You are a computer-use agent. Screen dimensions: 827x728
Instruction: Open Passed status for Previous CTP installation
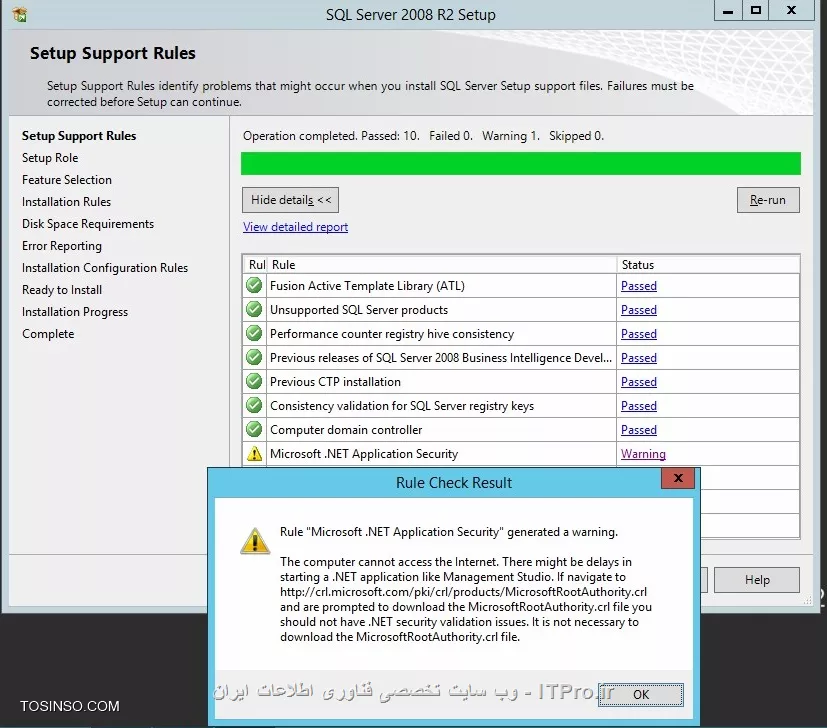pyautogui.click(x=639, y=381)
